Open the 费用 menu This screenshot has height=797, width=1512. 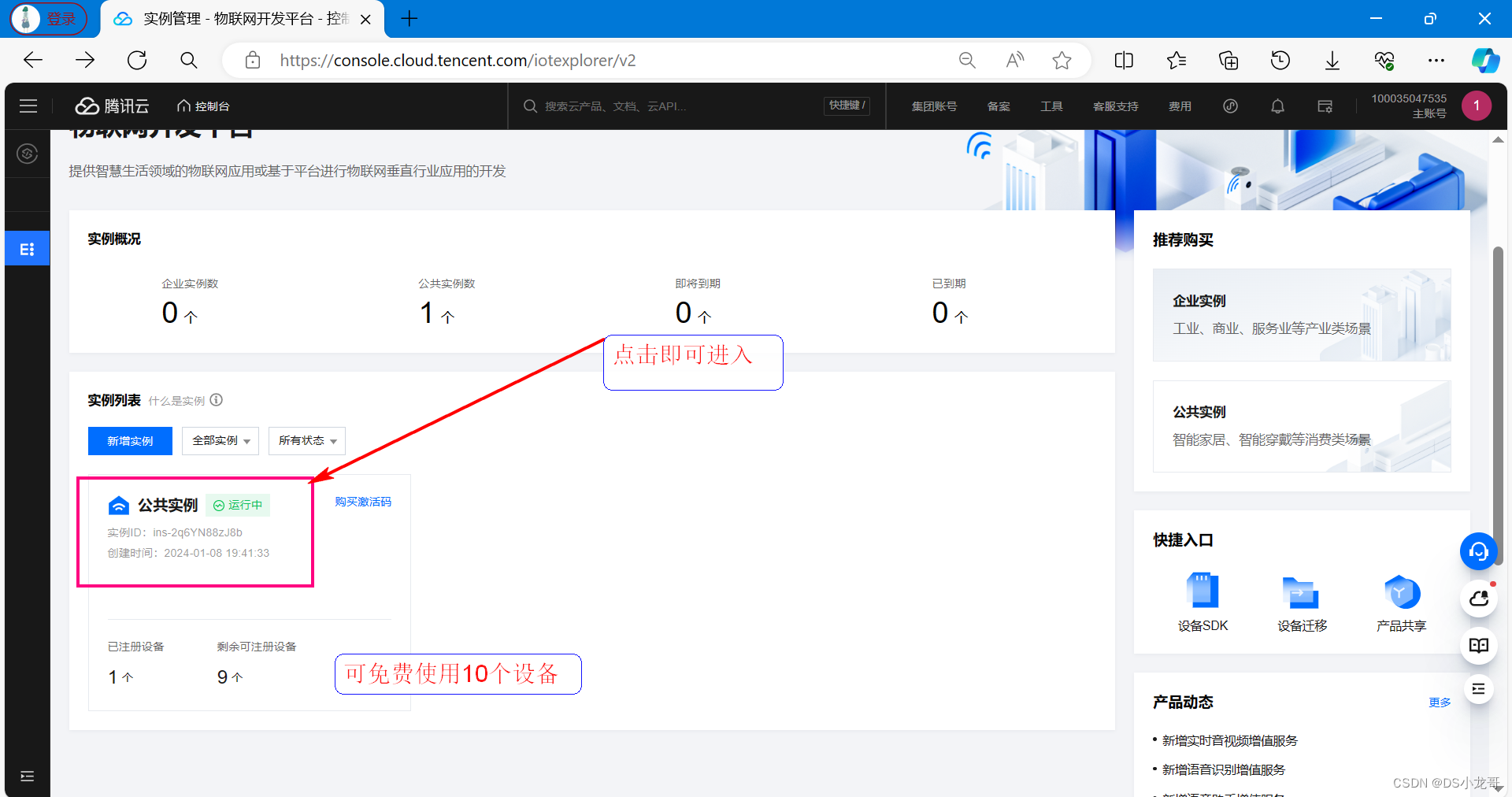coord(1180,106)
